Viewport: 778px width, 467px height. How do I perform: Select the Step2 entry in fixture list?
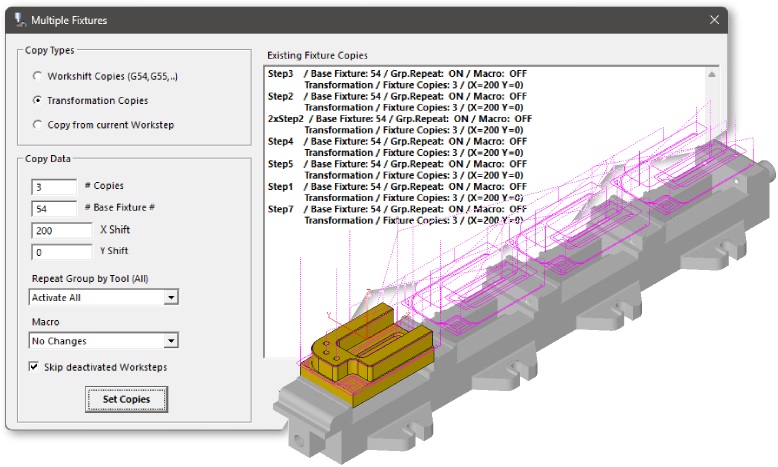[x=397, y=102]
